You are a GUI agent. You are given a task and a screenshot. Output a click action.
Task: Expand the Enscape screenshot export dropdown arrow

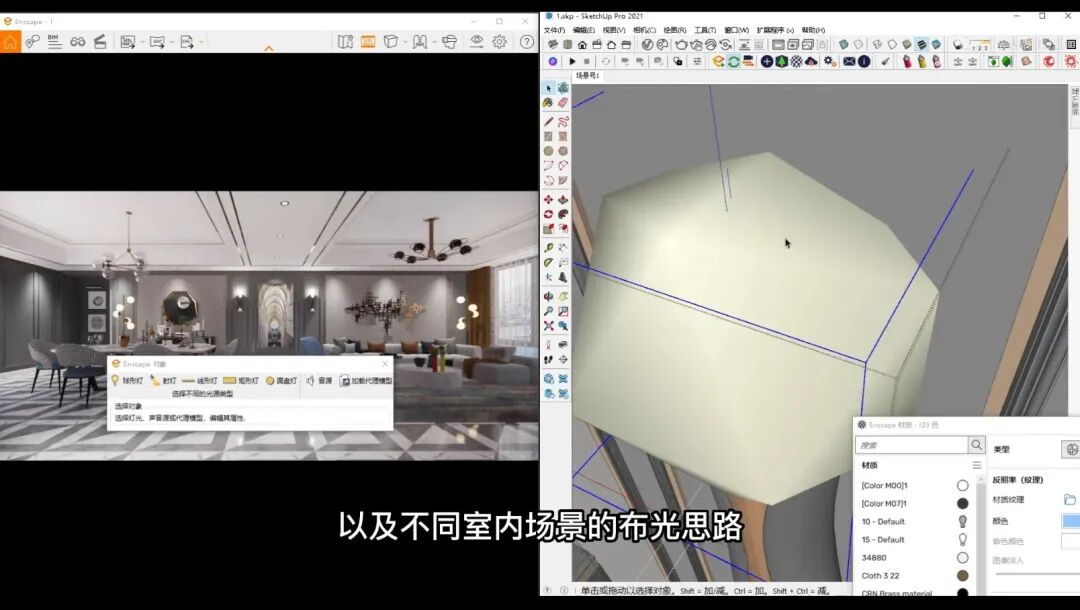point(142,42)
